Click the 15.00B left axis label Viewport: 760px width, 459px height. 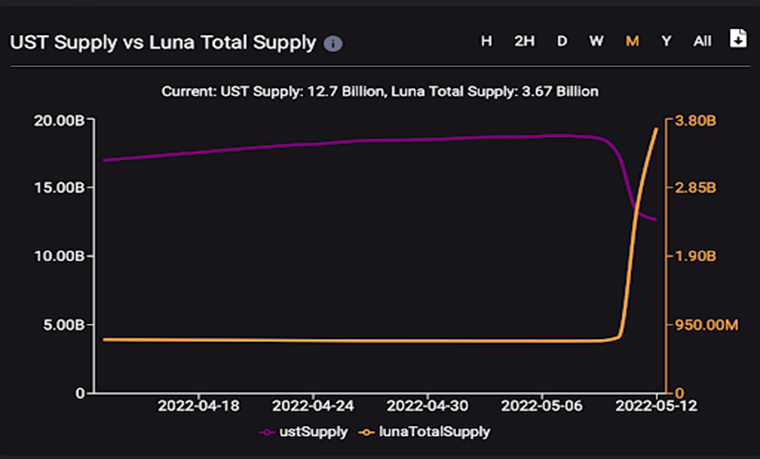pos(59,188)
